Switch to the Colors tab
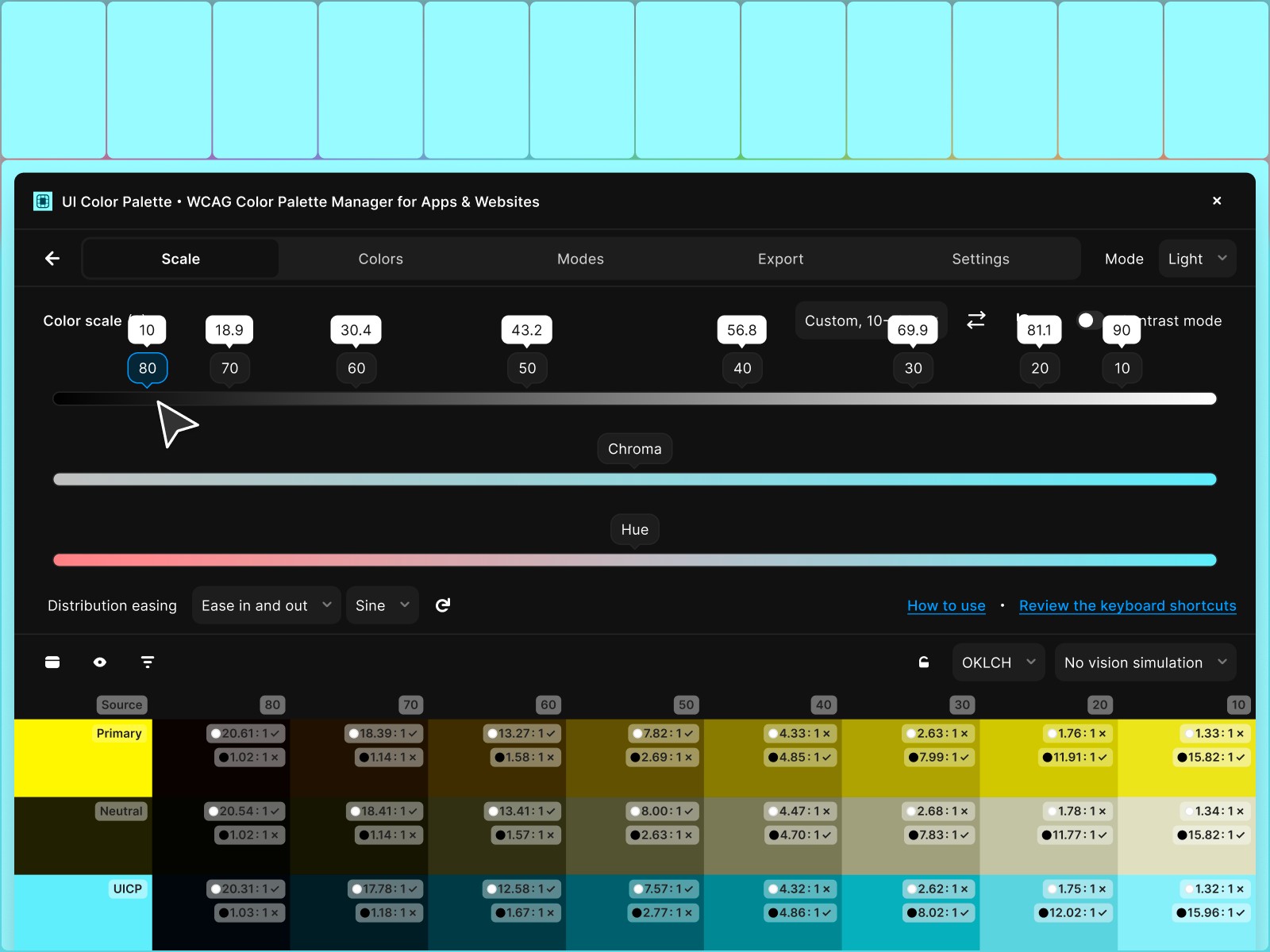1270x952 pixels. pos(381,258)
